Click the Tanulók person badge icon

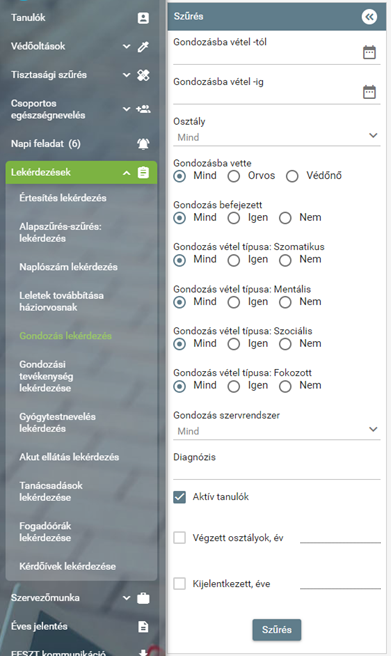pos(143,18)
